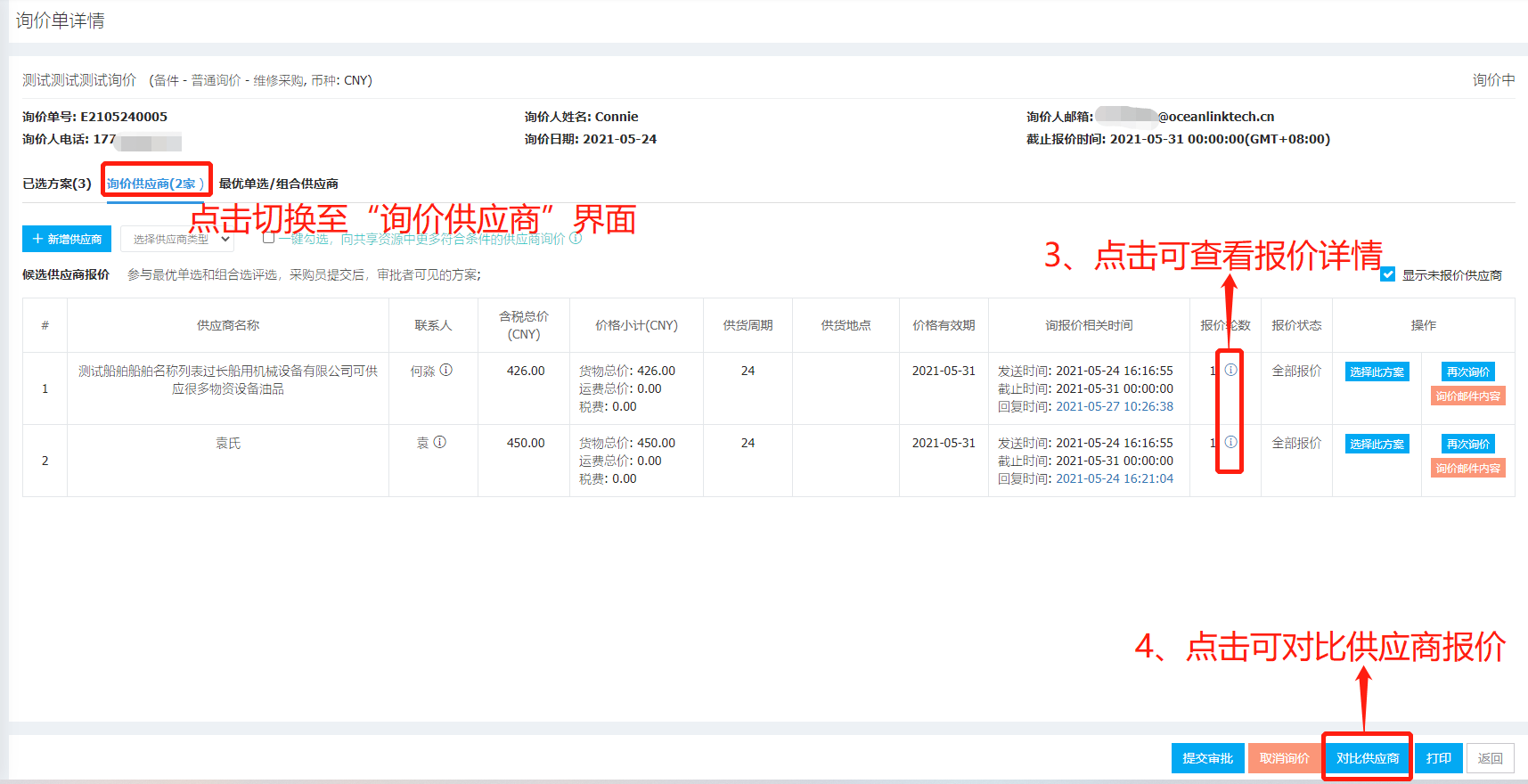Open reply time 2021-05-24 16:21:04 link

(x=1115, y=478)
